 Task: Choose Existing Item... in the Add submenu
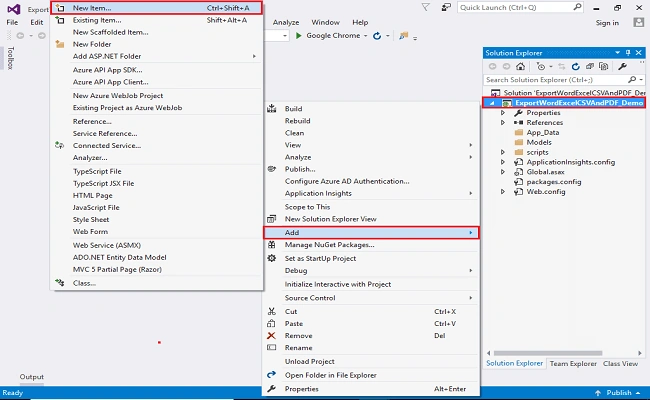[157, 20]
